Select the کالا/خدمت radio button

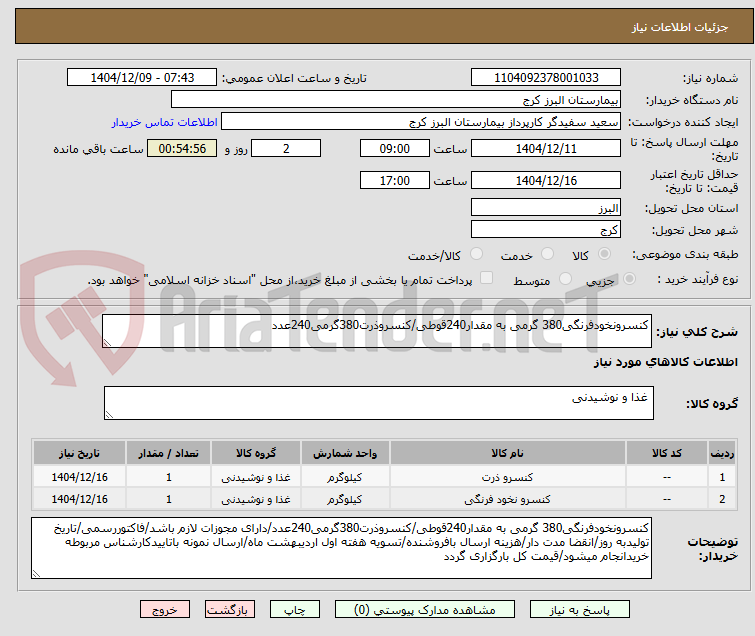[x=476, y=254]
